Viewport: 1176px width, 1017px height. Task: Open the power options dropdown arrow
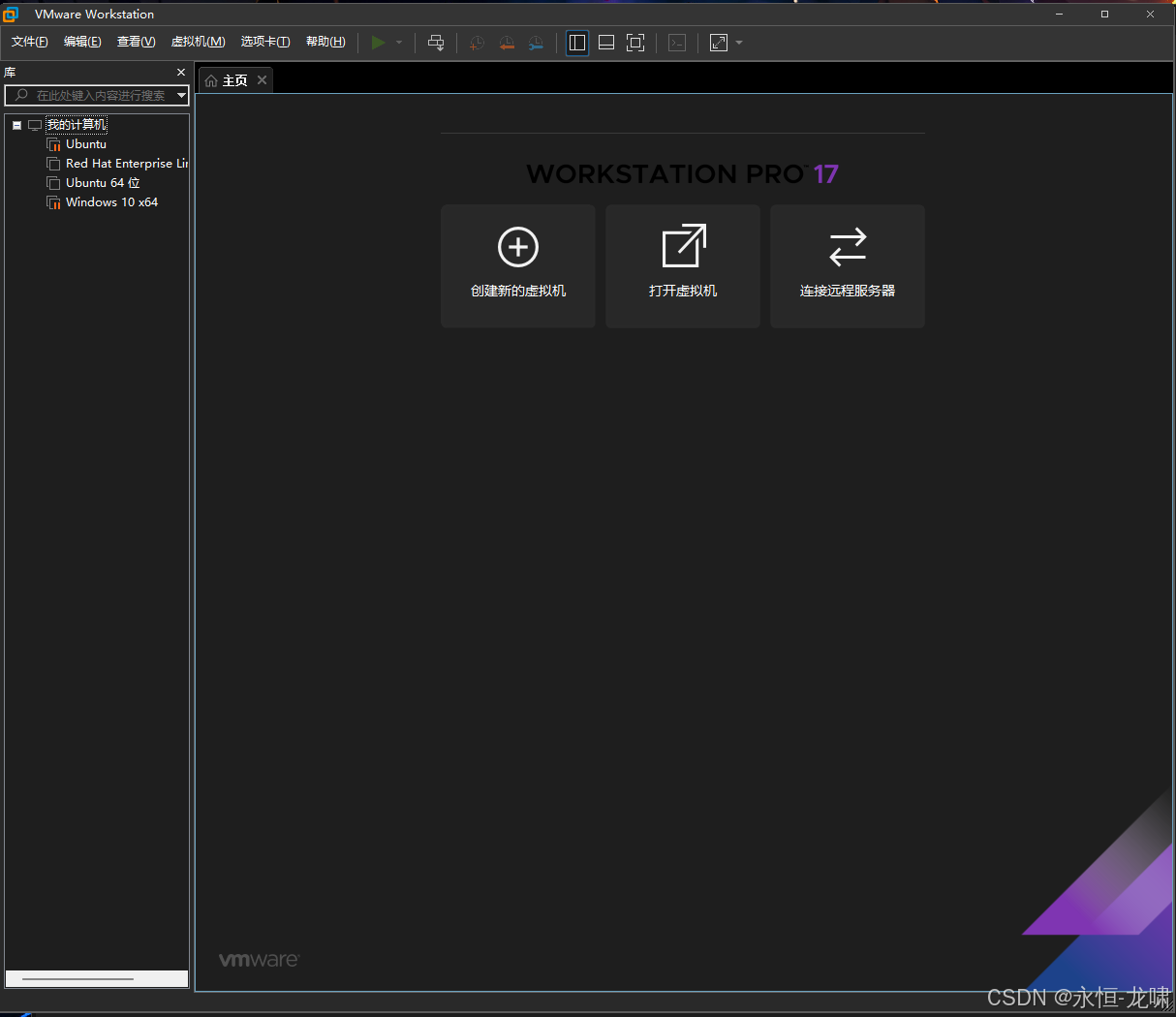[x=399, y=43]
